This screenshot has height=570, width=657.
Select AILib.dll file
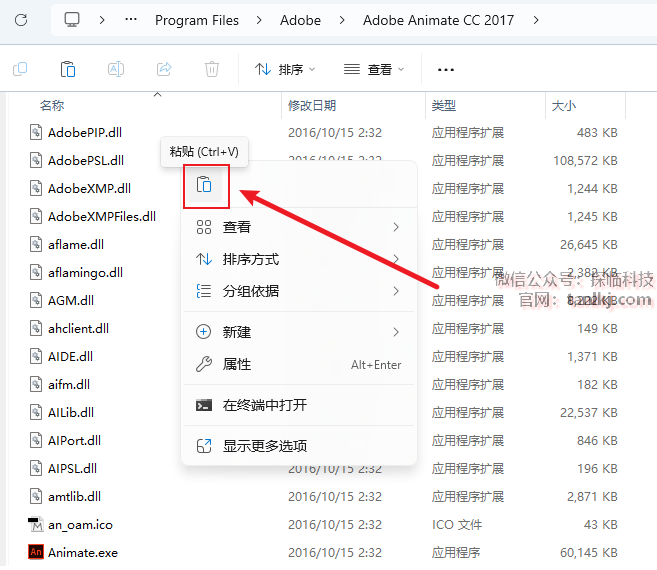pyautogui.click(x=71, y=412)
